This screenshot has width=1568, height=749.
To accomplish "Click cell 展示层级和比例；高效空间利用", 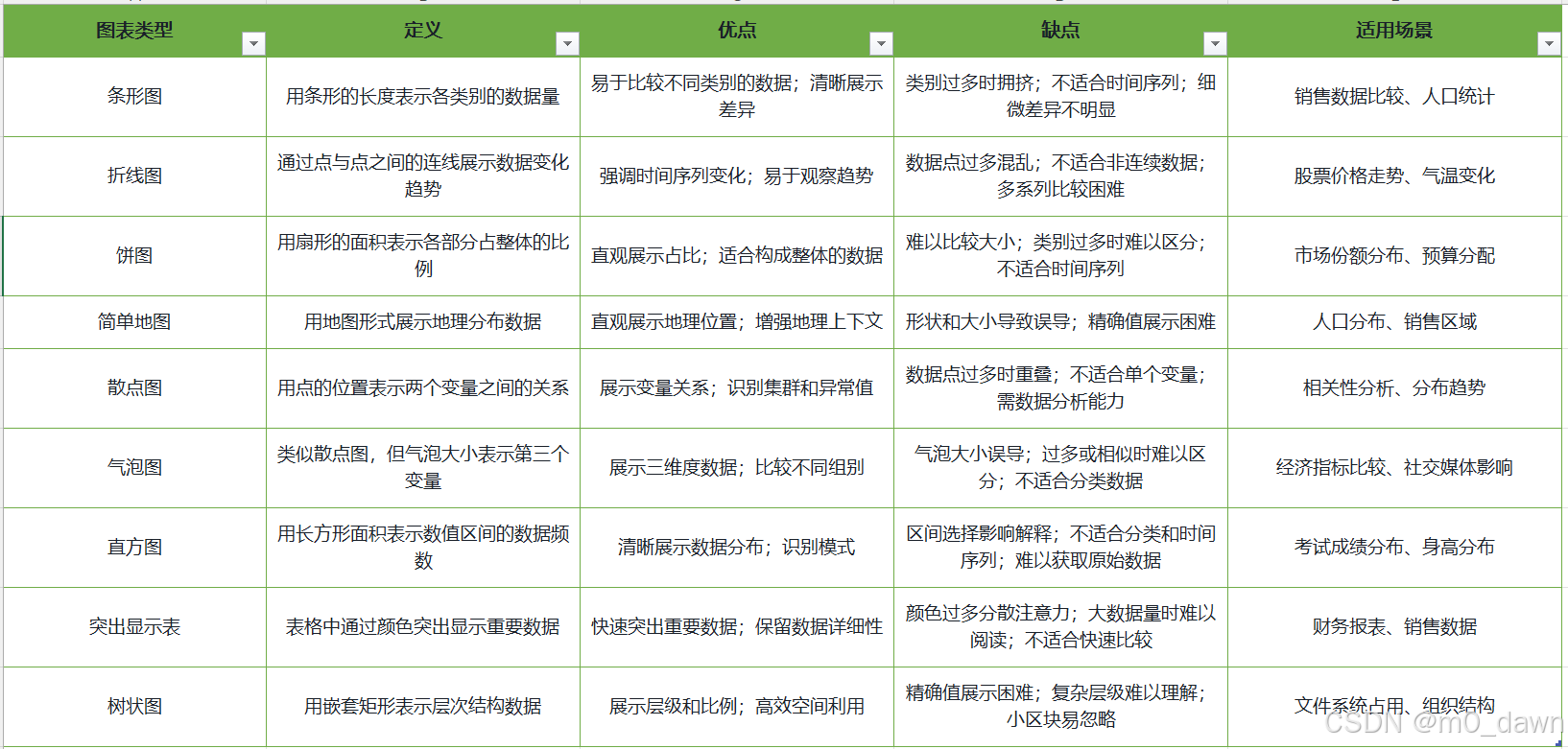I will coord(737,707).
